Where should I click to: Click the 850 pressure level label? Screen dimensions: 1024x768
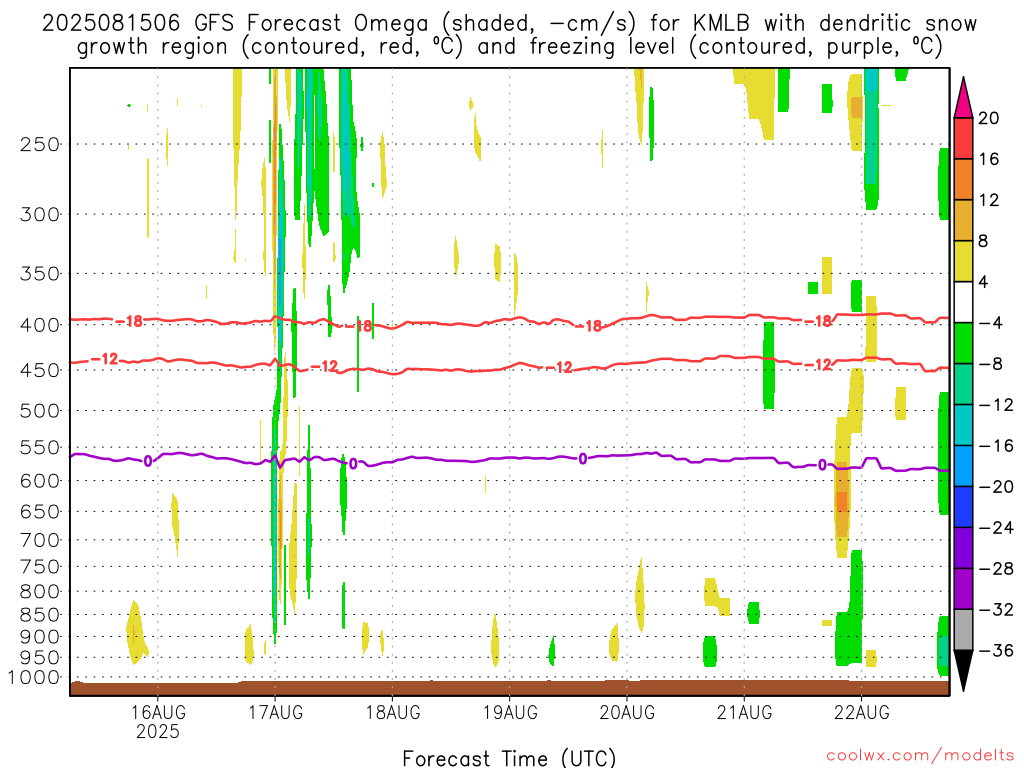tap(40, 615)
